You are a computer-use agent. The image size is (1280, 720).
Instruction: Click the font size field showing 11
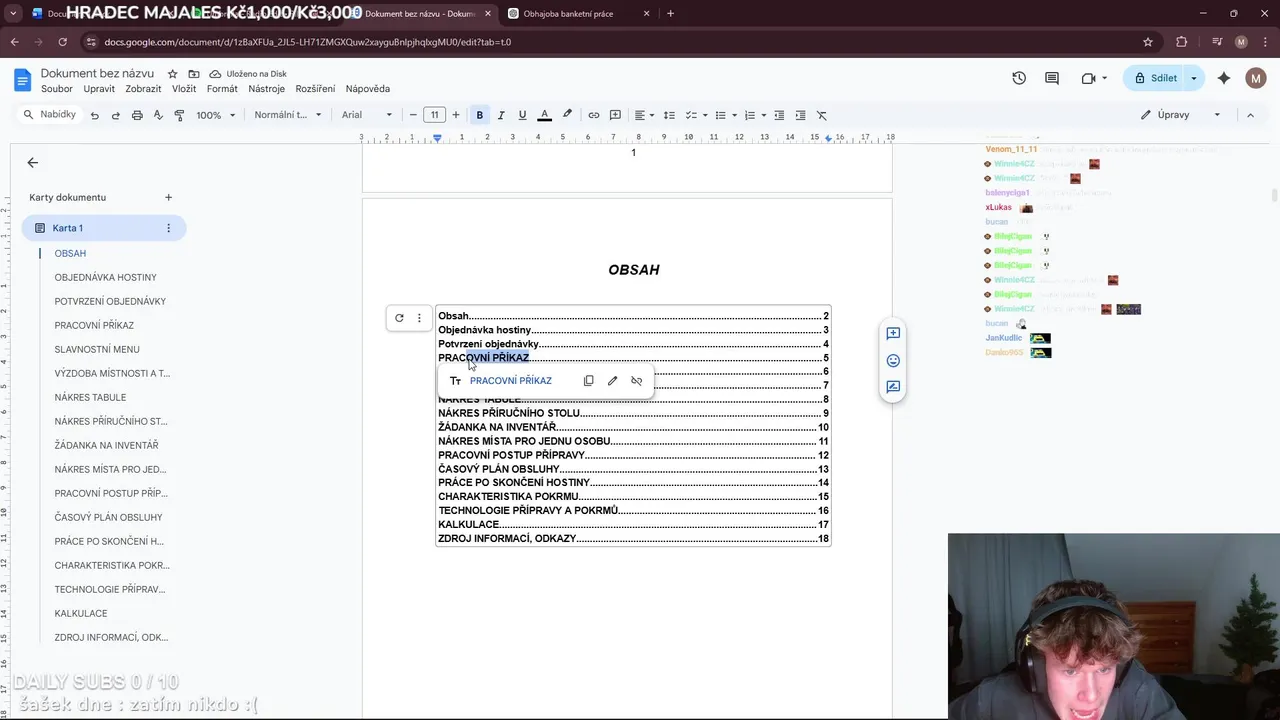(x=434, y=115)
